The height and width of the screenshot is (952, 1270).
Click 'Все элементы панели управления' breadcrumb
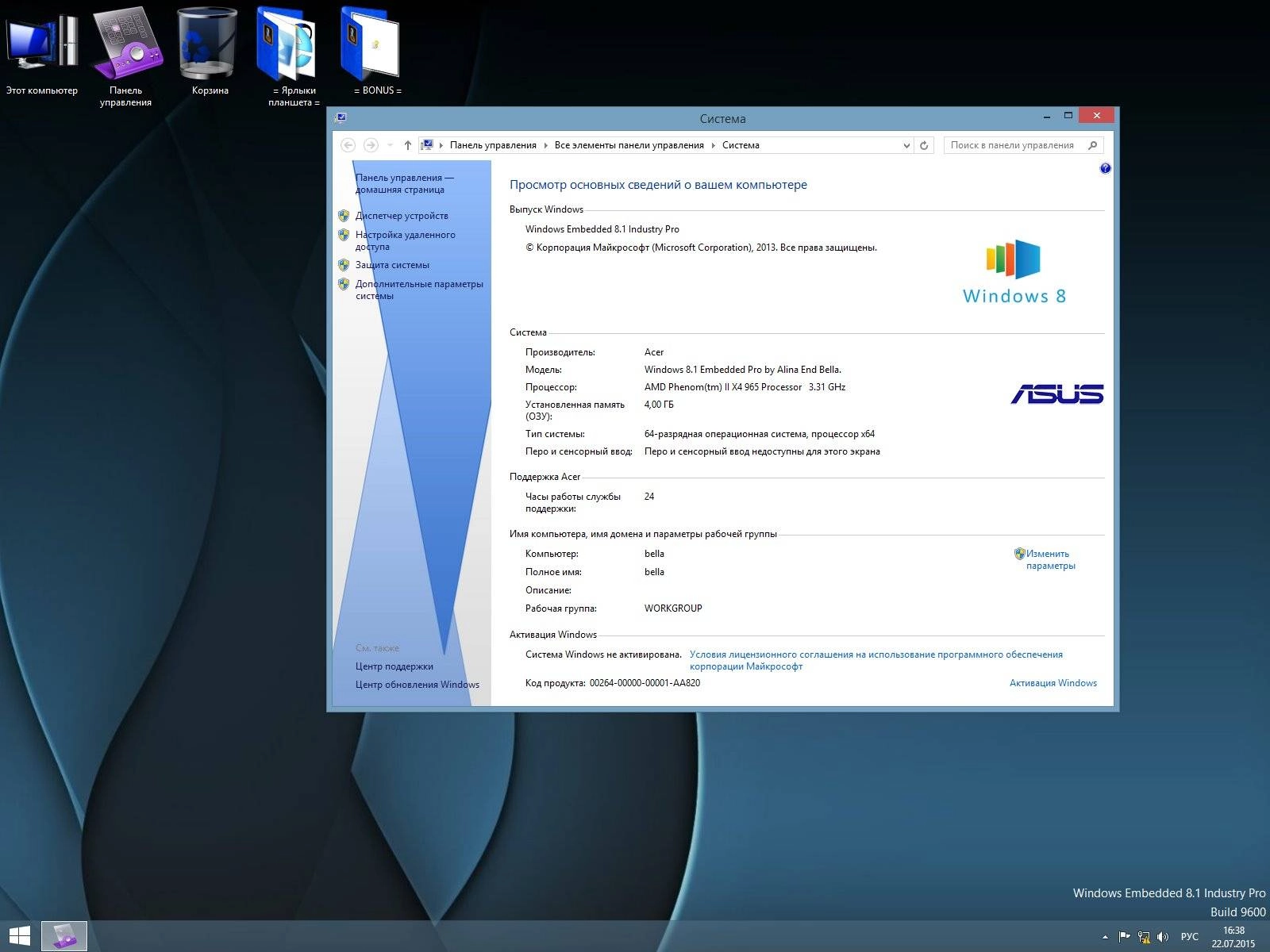click(629, 145)
